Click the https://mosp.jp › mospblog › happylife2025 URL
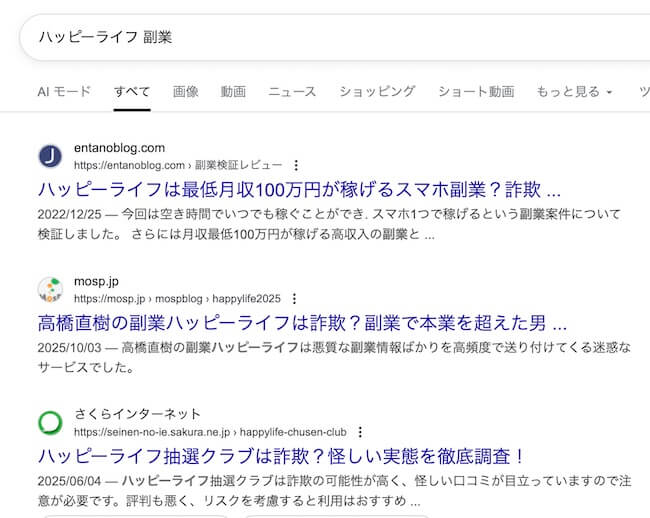The height and width of the screenshot is (518, 650). coord(177,299)
